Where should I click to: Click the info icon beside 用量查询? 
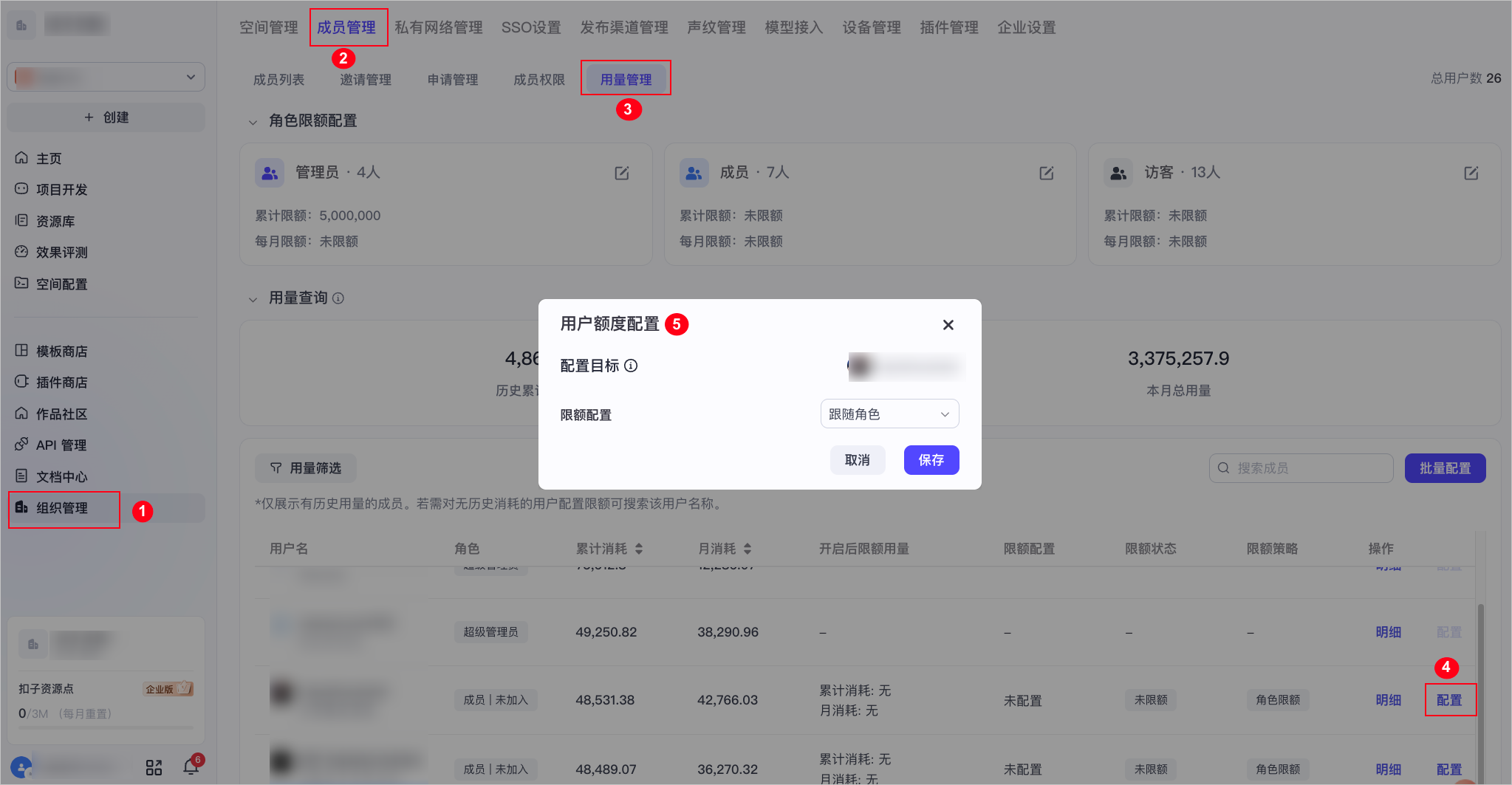tap(338, 298)
